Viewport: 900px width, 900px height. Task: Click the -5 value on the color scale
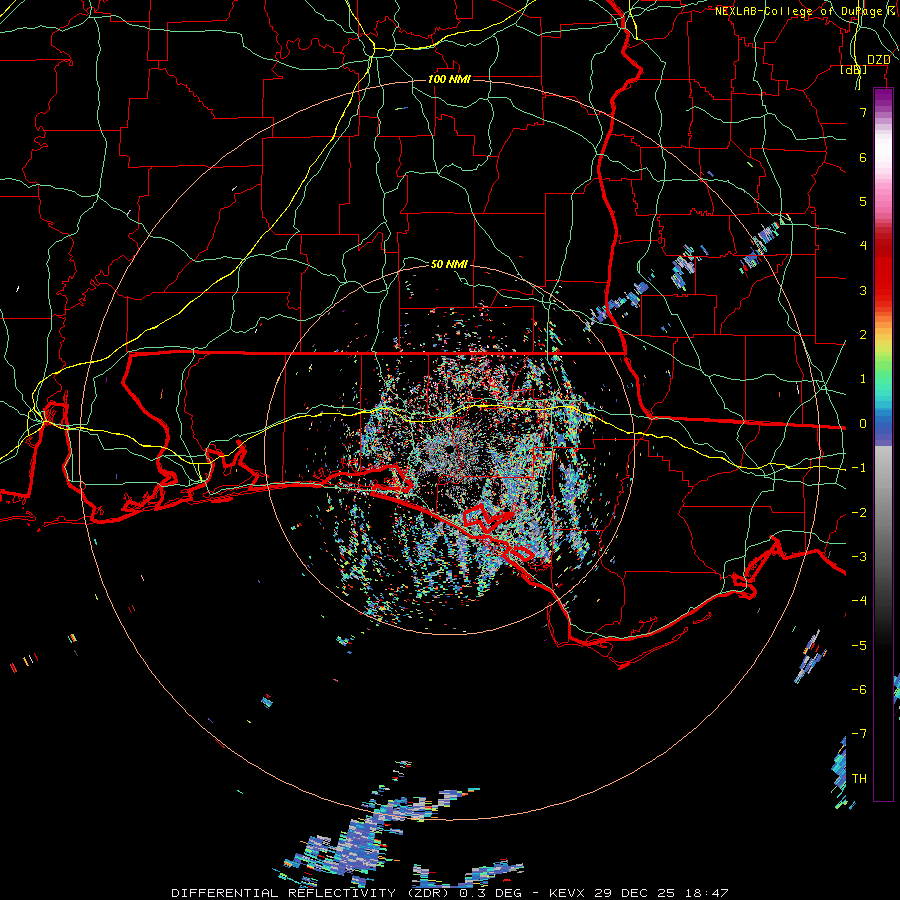tap(859, 646)
